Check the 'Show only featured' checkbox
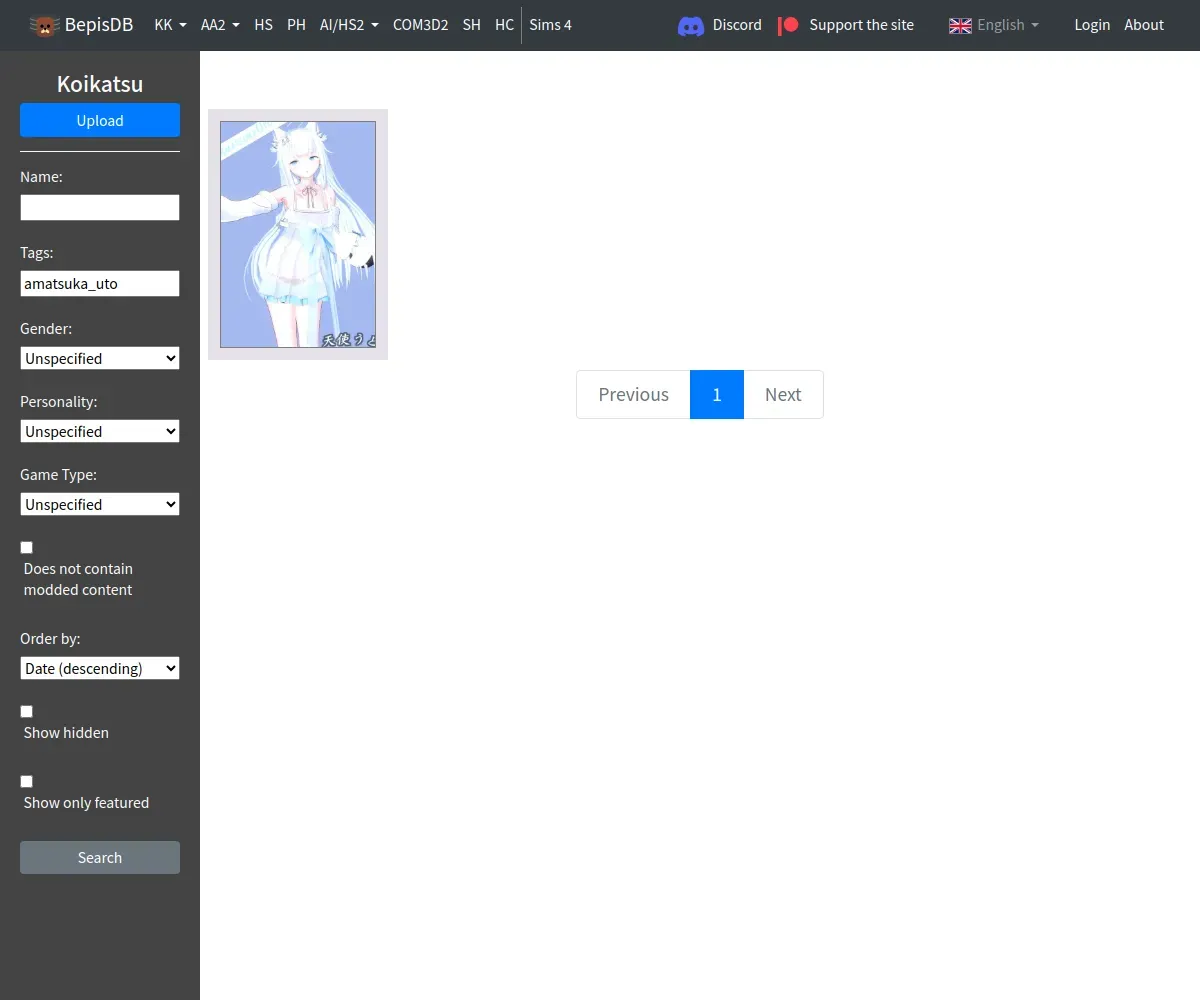This screenshot has height=1000, width=1200. [27, 781]
